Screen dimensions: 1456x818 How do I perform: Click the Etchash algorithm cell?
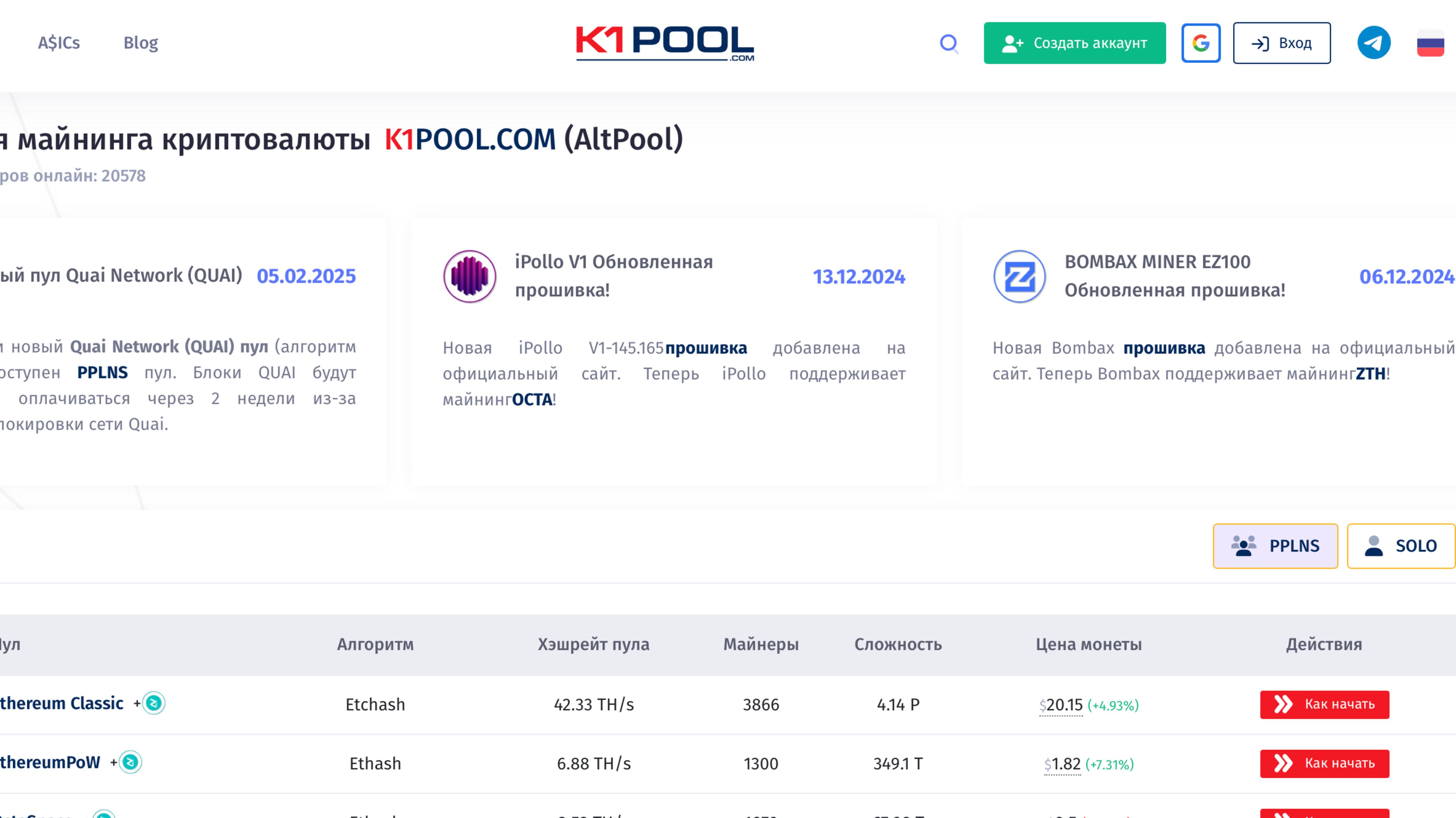[x=375, y=705]
